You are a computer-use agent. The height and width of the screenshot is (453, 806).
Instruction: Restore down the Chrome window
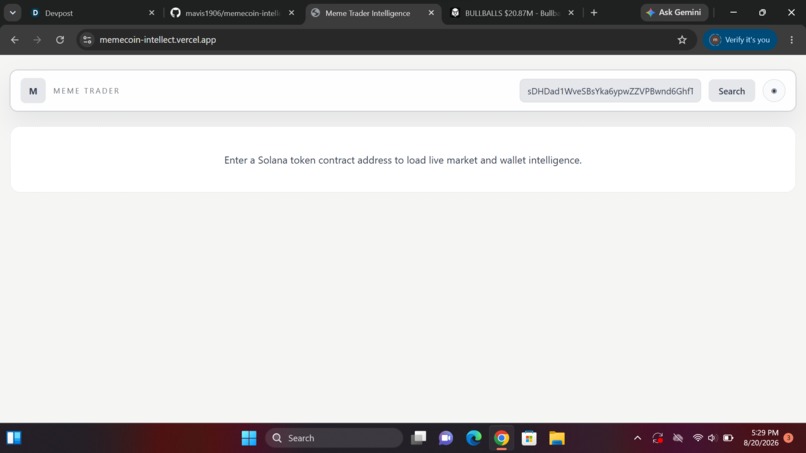tap(762, 12)
